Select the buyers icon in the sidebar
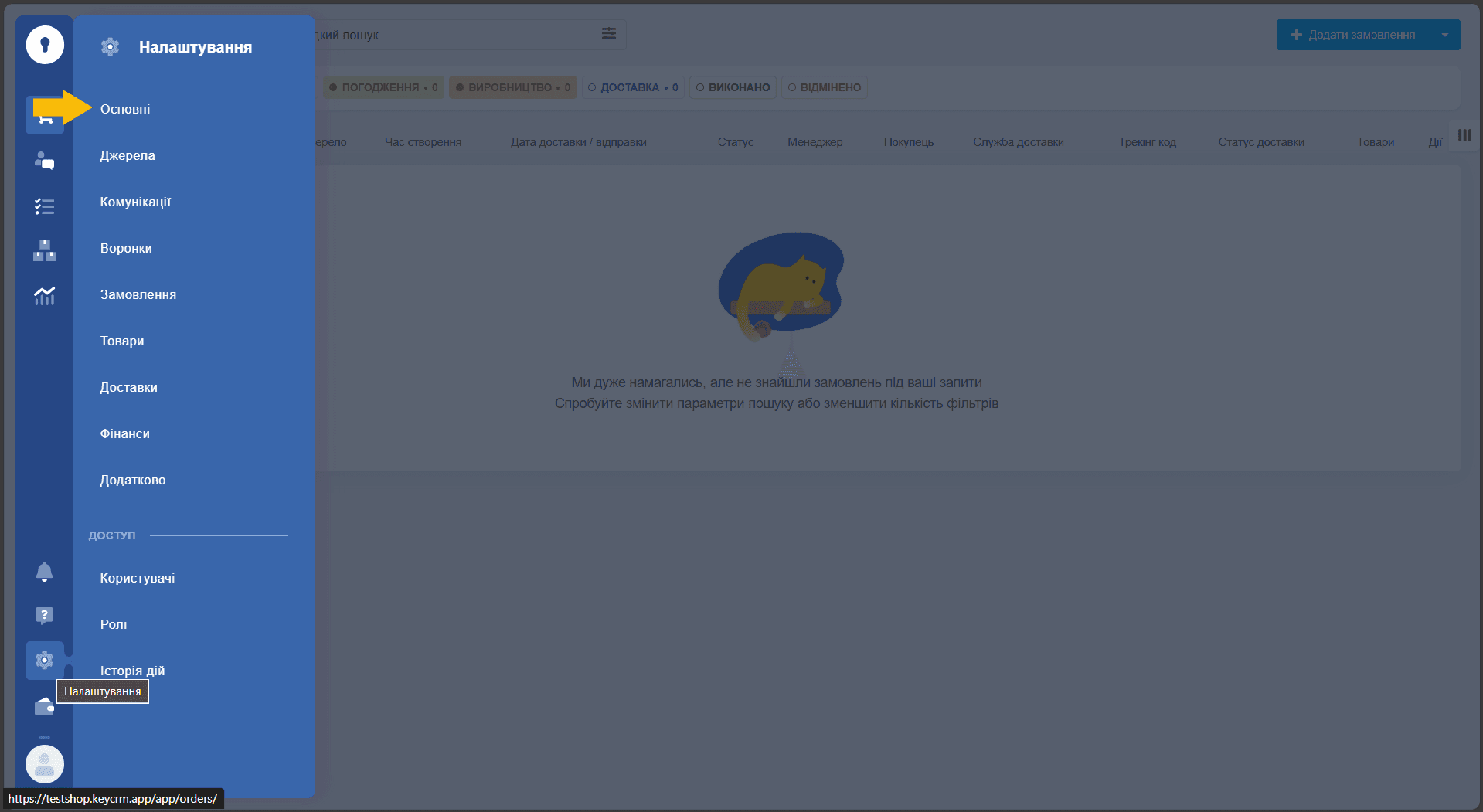Image resolution: width=1483 pixels, height=812 pixels. [x=44, y=162]
